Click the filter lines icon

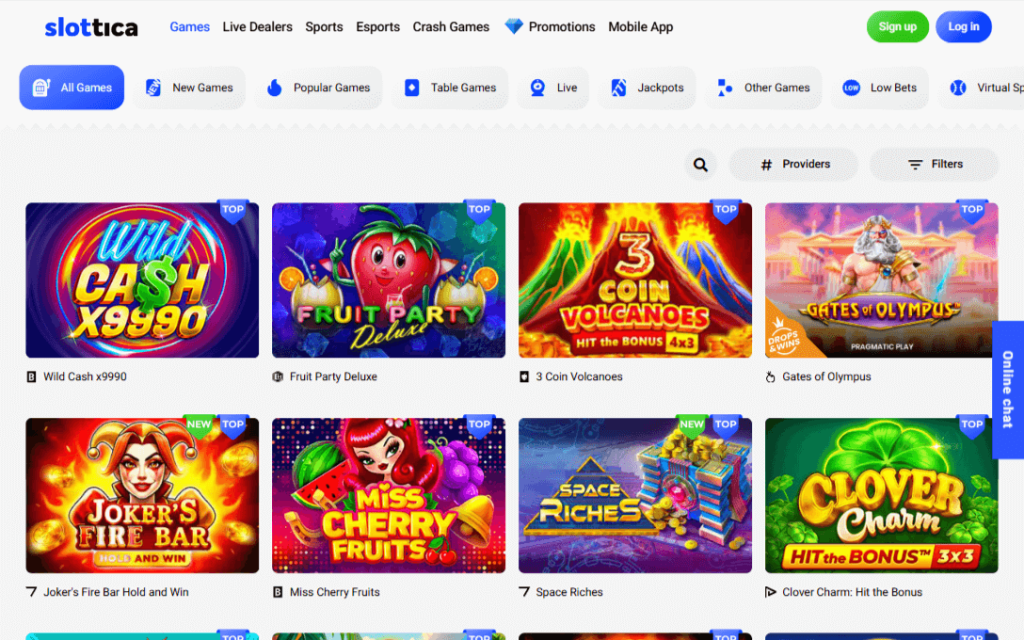pos(915,165)
